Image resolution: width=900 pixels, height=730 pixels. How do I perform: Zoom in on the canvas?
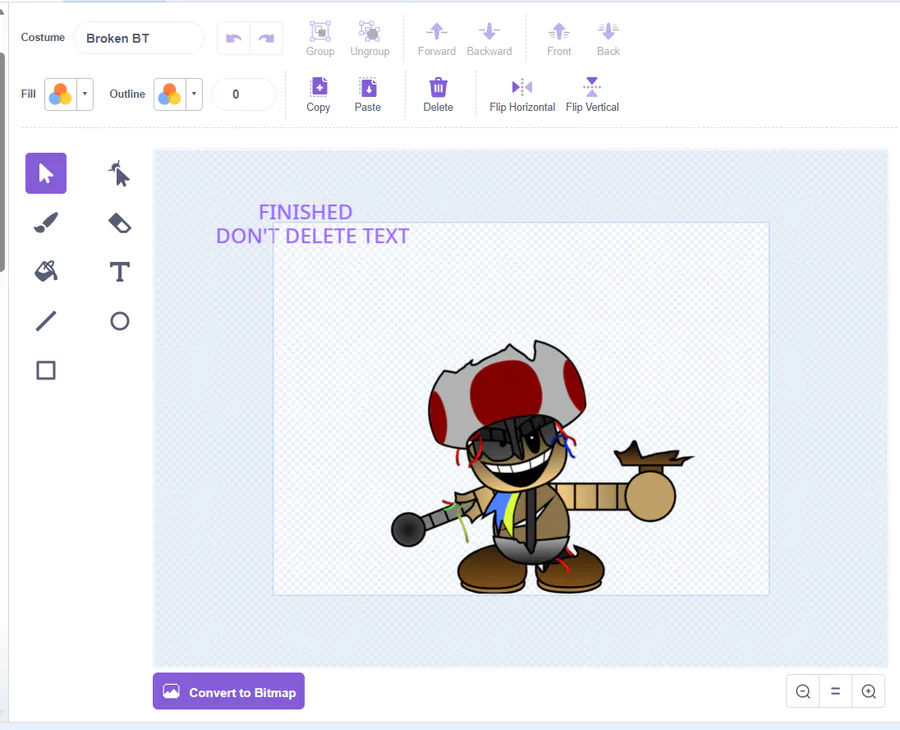click(868, 692)
